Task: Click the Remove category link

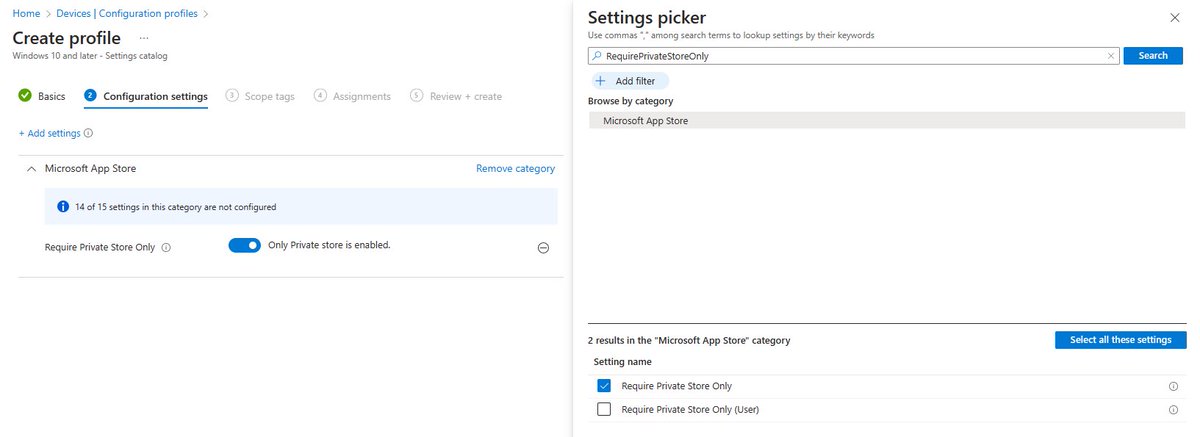Action: click(515, 169)
